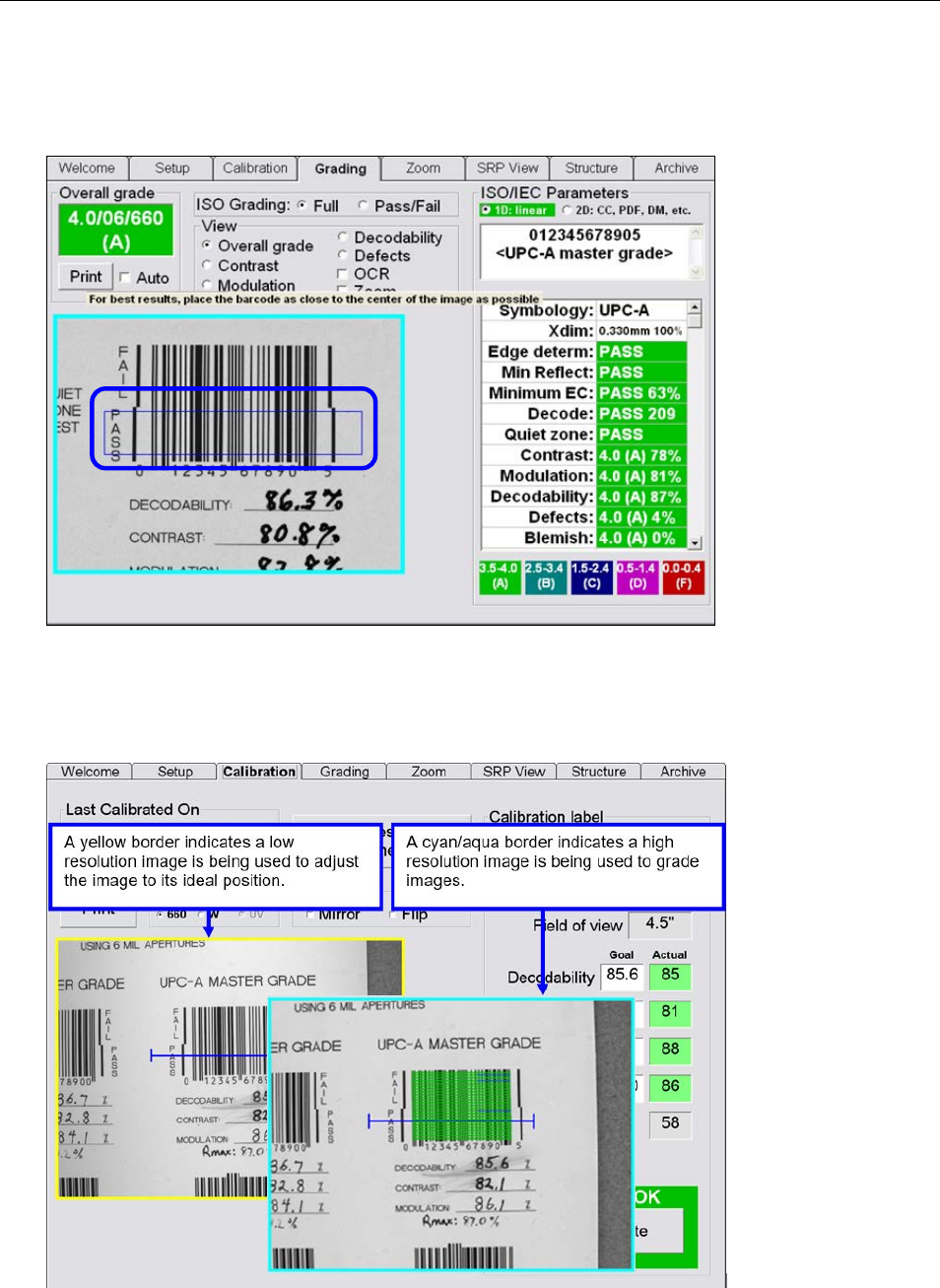Click down arrow of the parameters list scrollbar
This screenshot has width=940, height=1288.
coord(695,542)
